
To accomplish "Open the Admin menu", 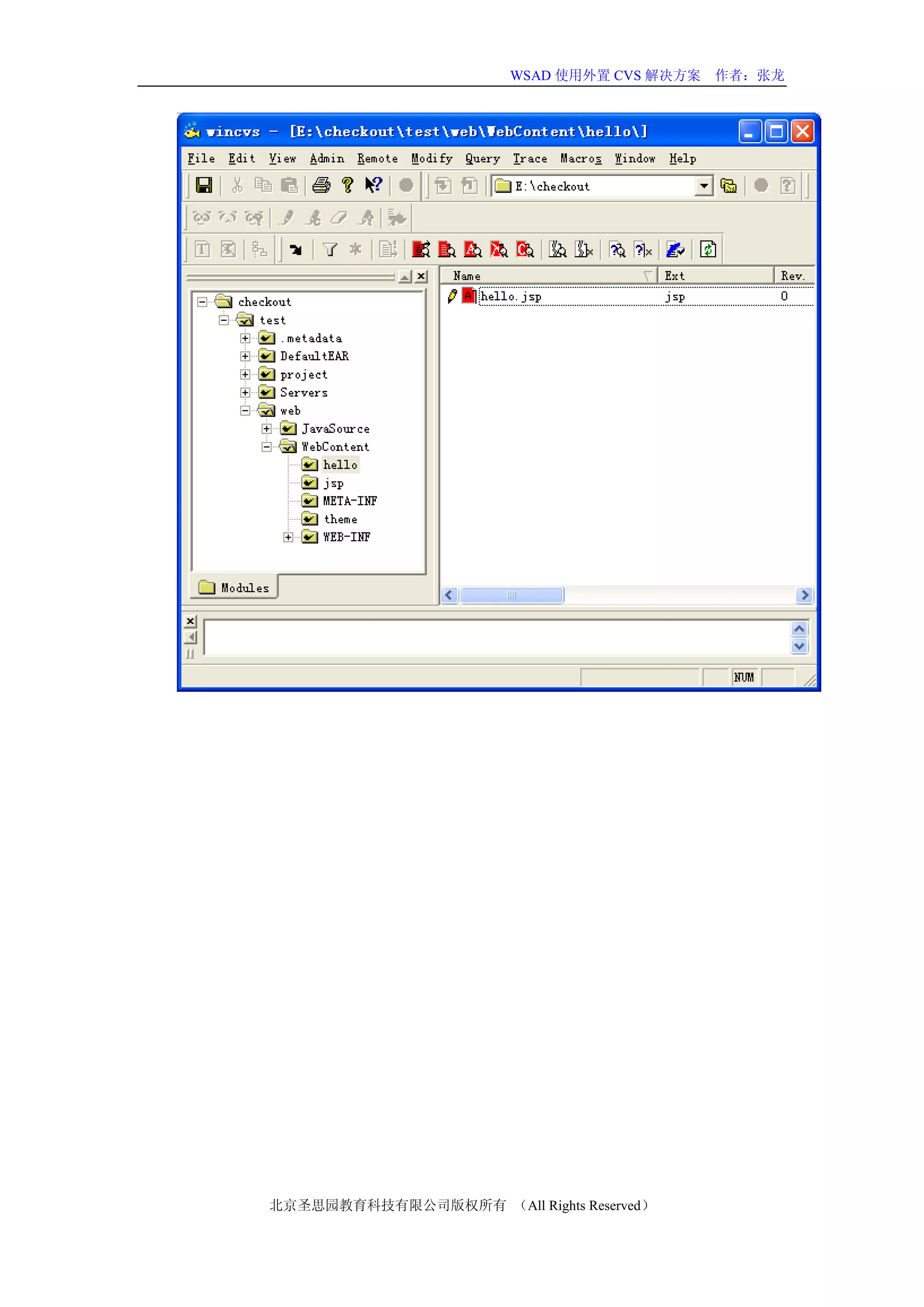I will click(x=327, y=159).
